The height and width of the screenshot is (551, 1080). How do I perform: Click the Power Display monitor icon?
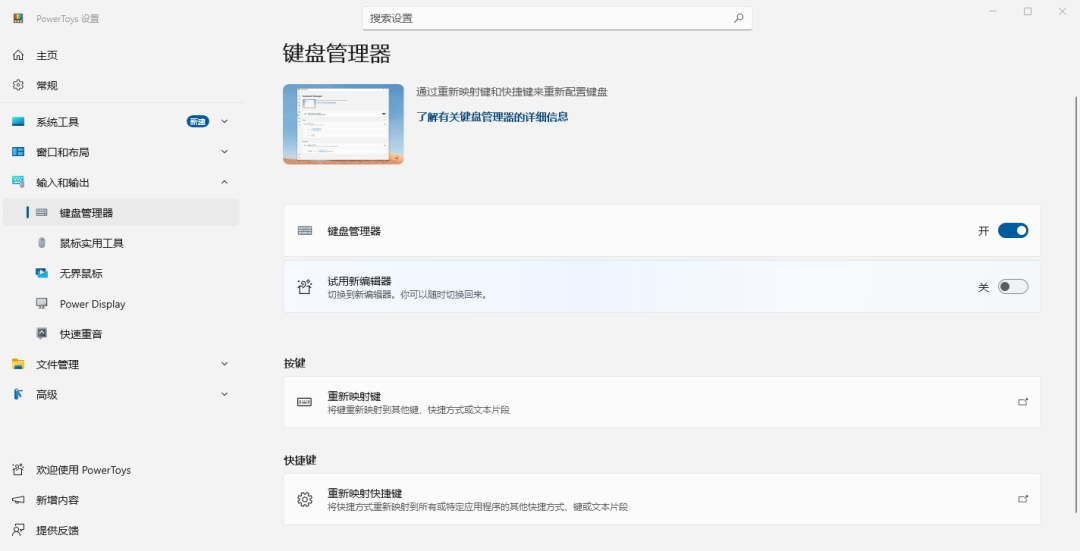[42, 304]
